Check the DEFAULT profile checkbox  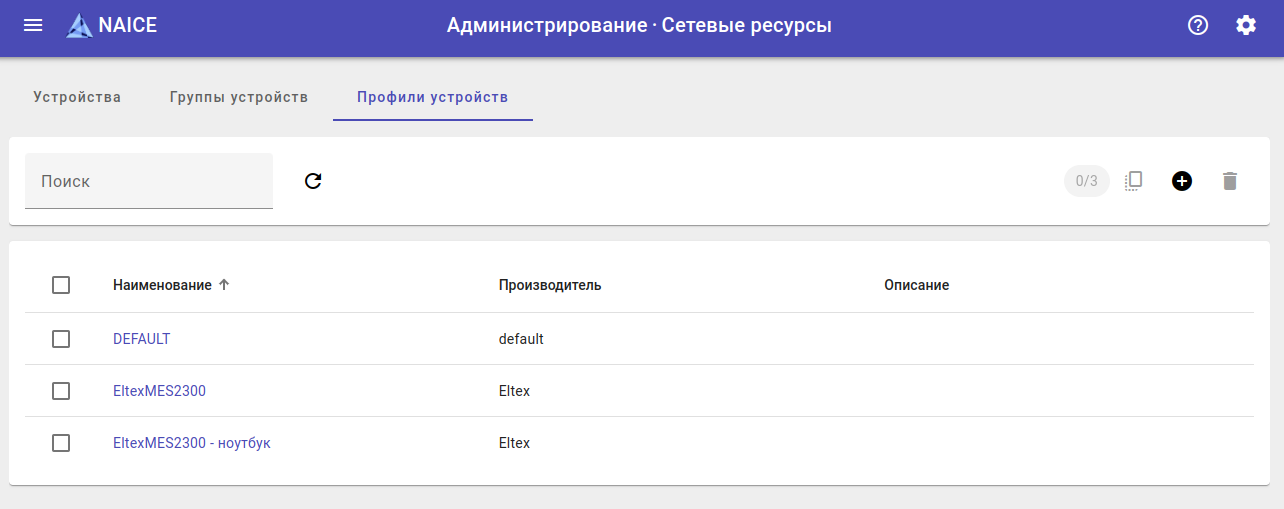(61, 339)
